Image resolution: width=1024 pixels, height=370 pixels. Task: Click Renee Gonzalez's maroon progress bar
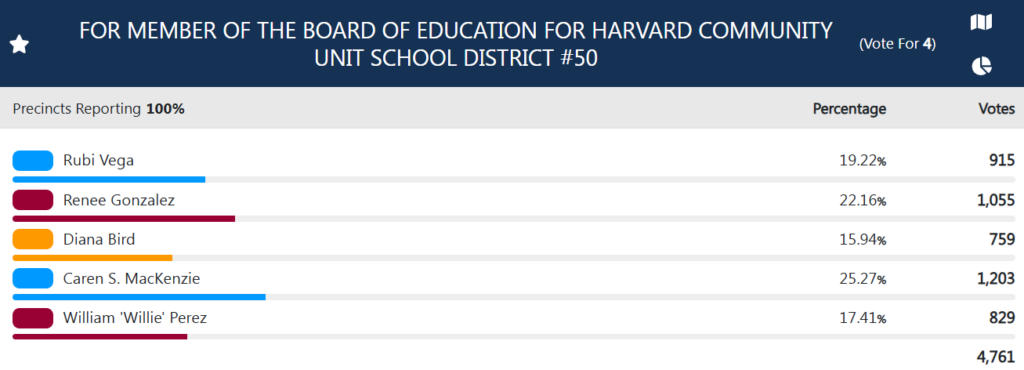pyautogui.click(x=124, y=219)
